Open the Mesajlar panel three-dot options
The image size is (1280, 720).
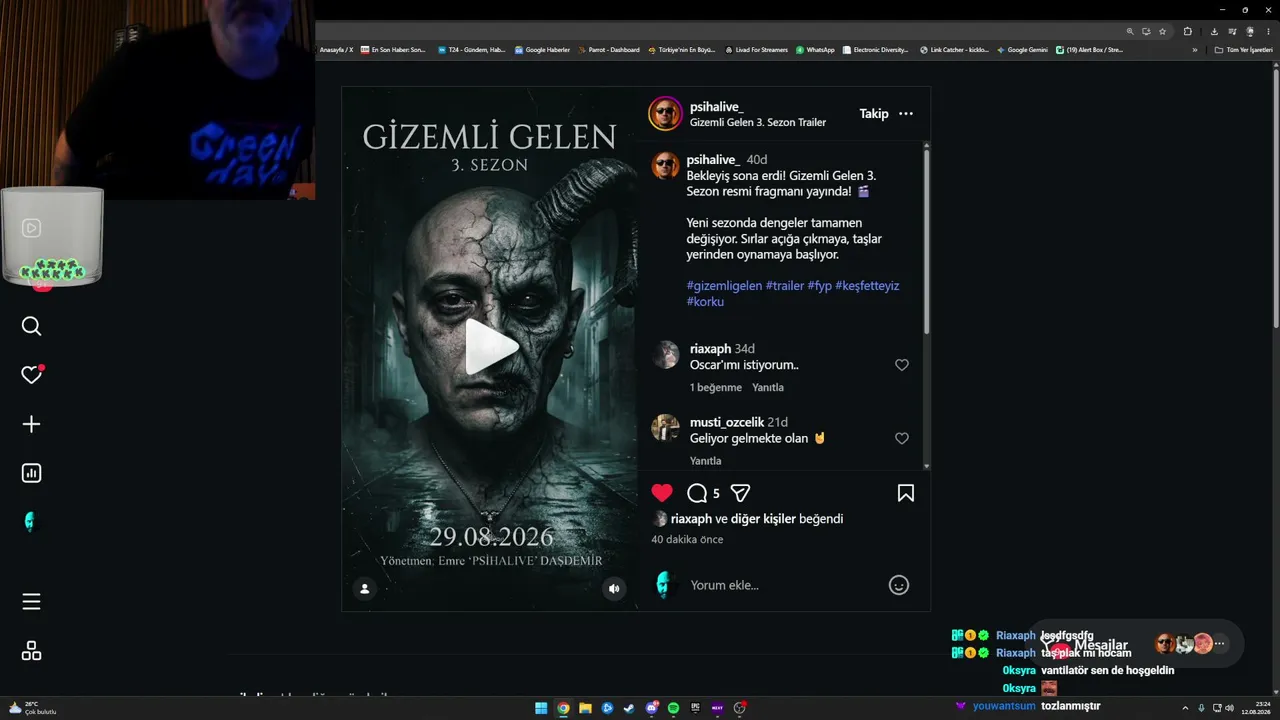1219,644
